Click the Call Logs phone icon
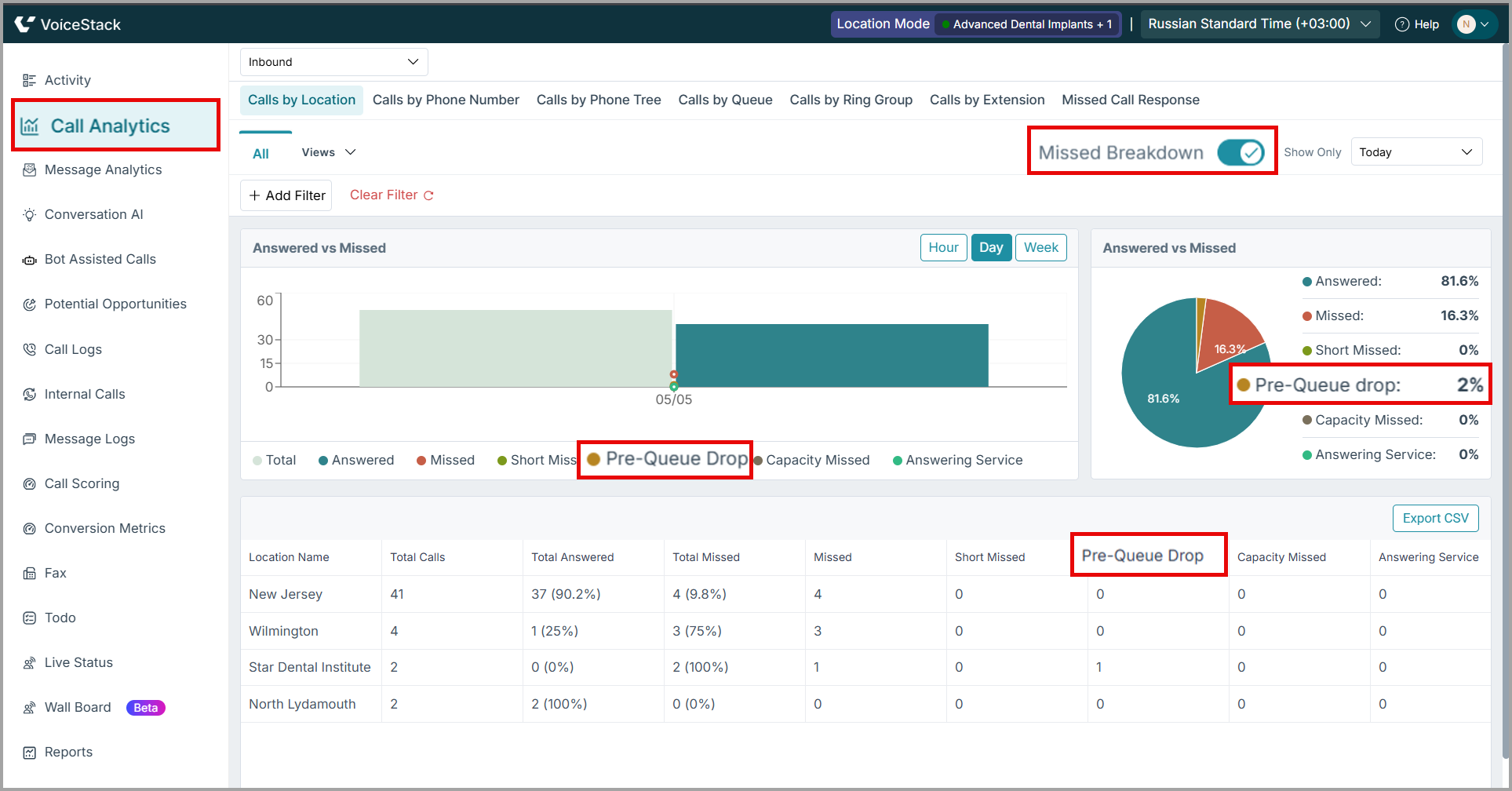Viewport: 1512px width, 791px height. [29, 349]
